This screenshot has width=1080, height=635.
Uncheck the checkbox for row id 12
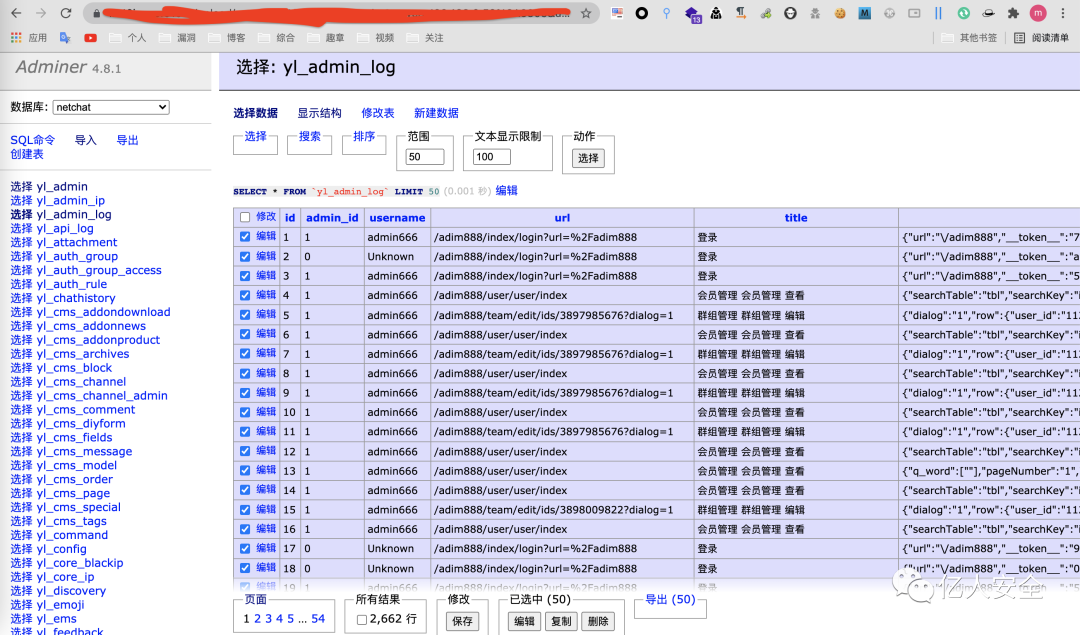245,451
